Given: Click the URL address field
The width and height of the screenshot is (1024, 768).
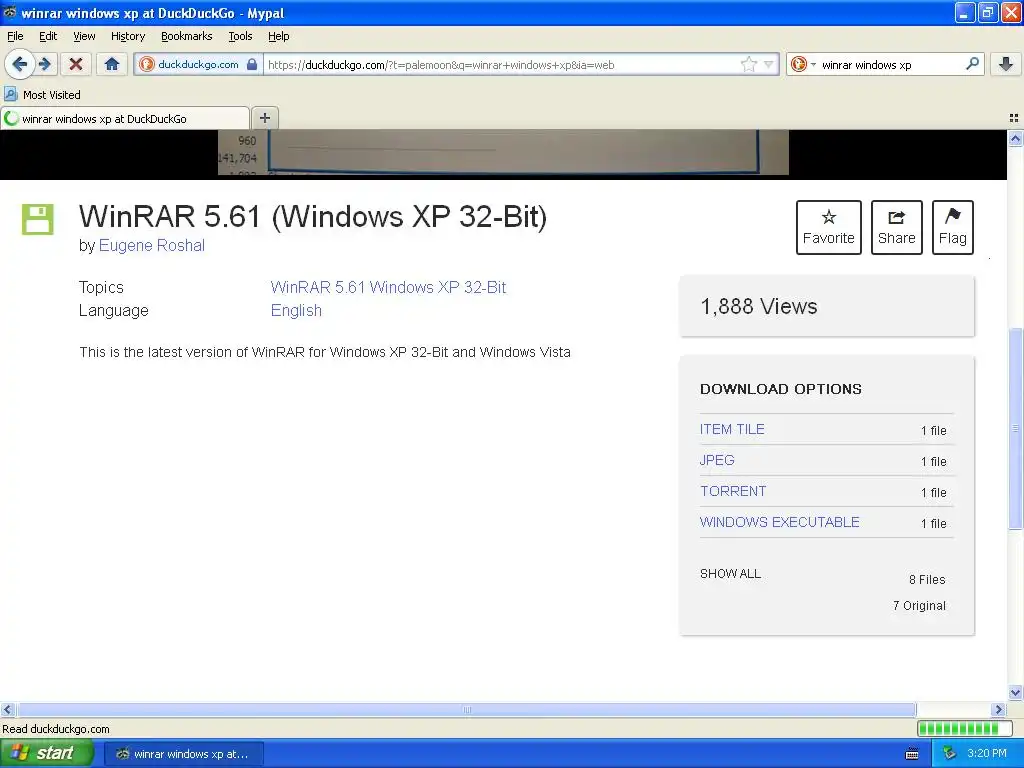Looking at the screenshot, I should tap(500, 65).
